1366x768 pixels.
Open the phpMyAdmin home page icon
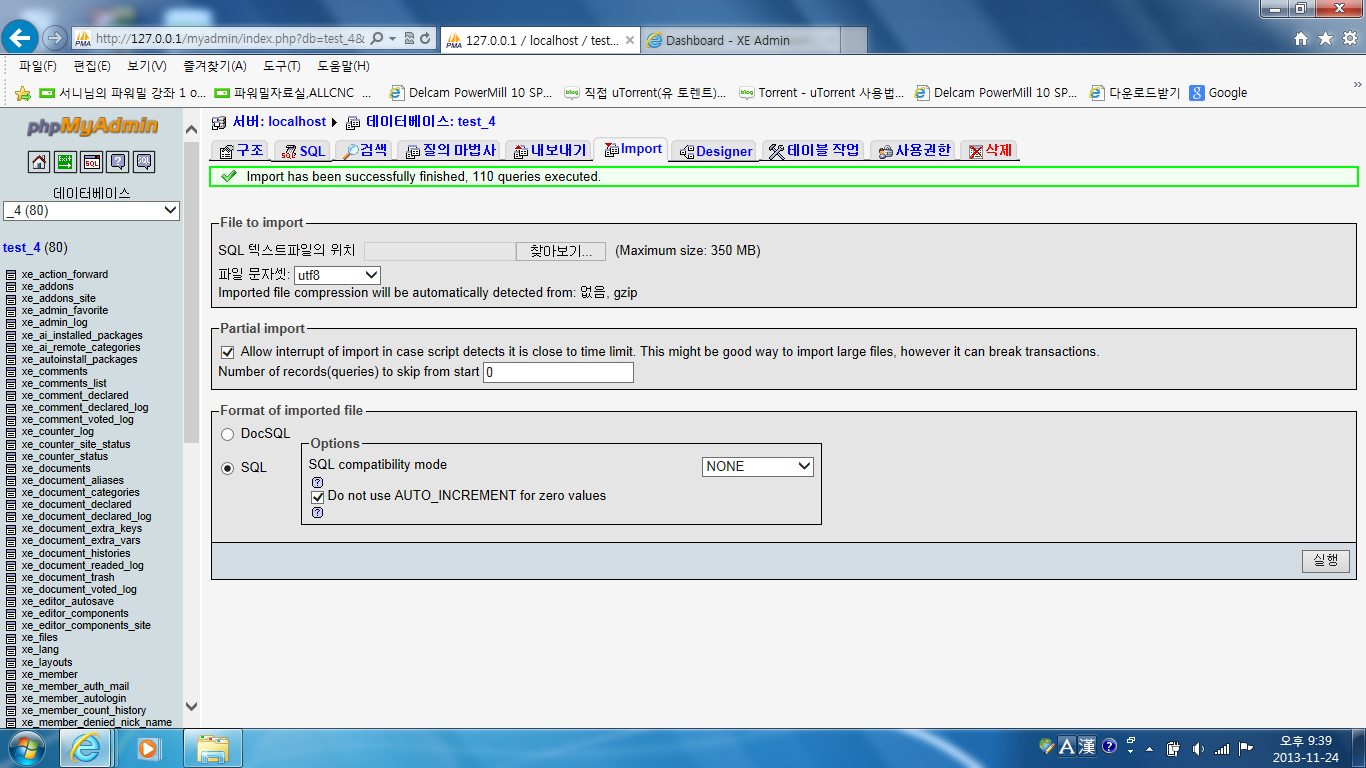tap(39, 161)
